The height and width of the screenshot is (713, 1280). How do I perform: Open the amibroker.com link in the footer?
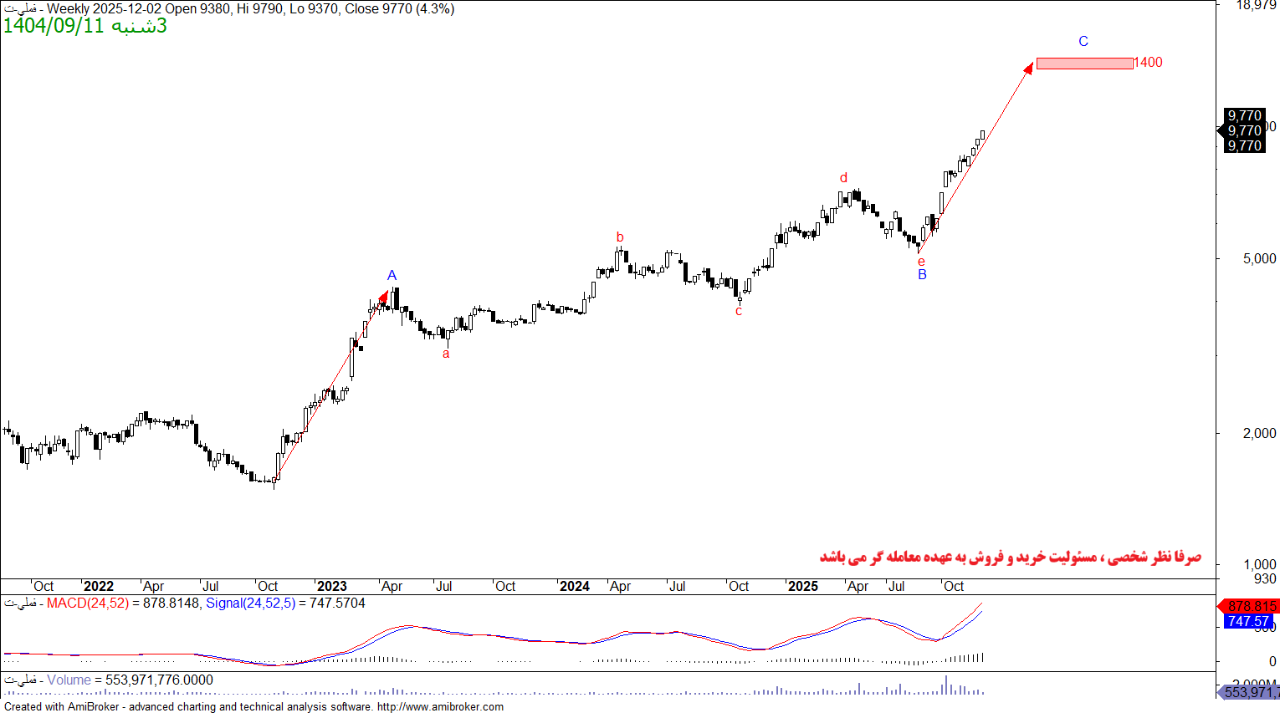click(x=440, y=706)
